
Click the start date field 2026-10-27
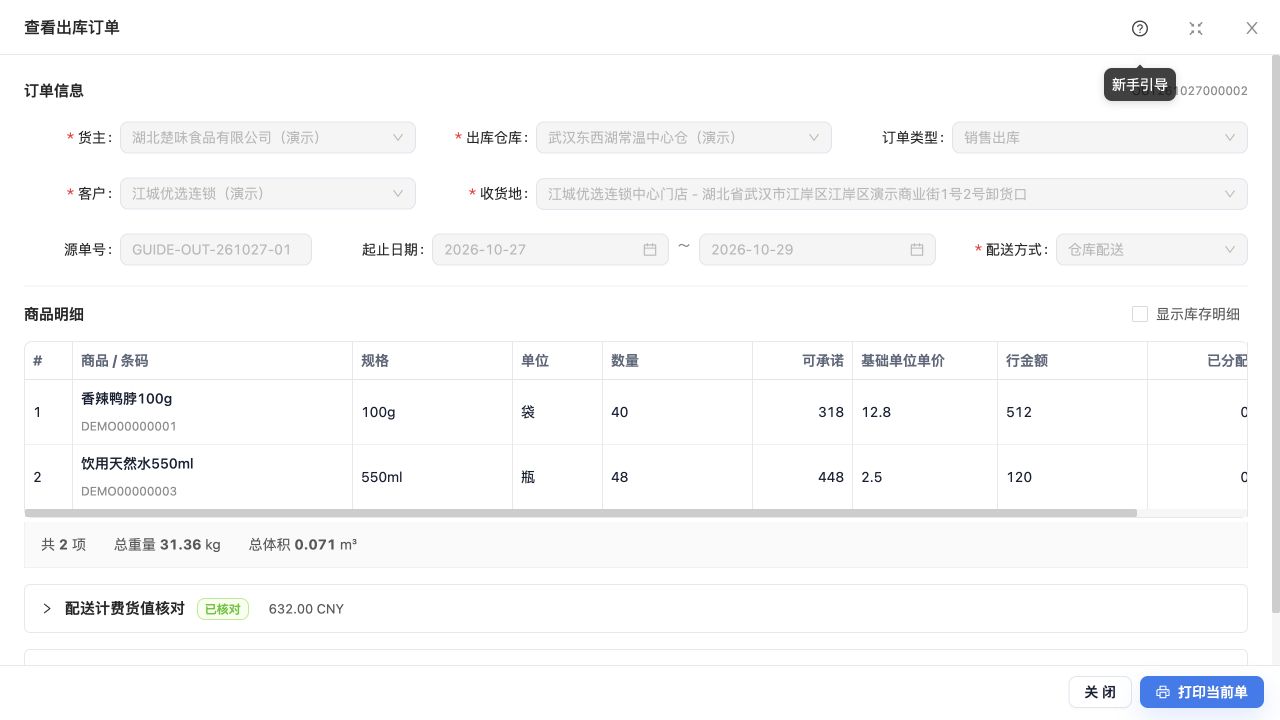pos(550,249)
